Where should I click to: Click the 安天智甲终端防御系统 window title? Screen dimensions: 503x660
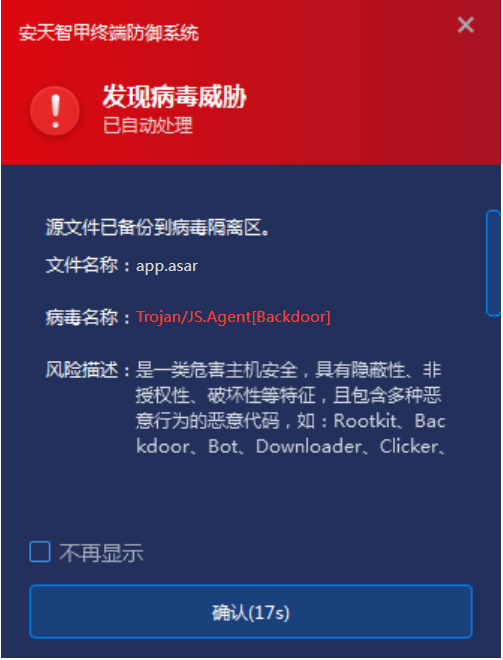click(x=109, y=33)
